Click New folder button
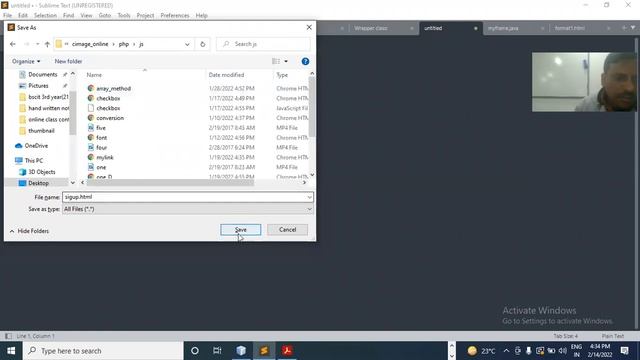This screenshot has height=360, width=640. click(x=68, y=61)
